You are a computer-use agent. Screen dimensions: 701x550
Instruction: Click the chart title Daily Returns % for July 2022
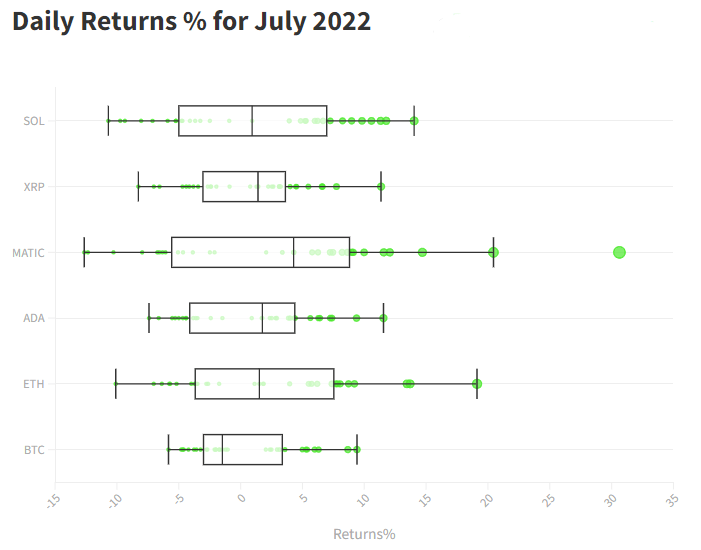tap(191, 21)
